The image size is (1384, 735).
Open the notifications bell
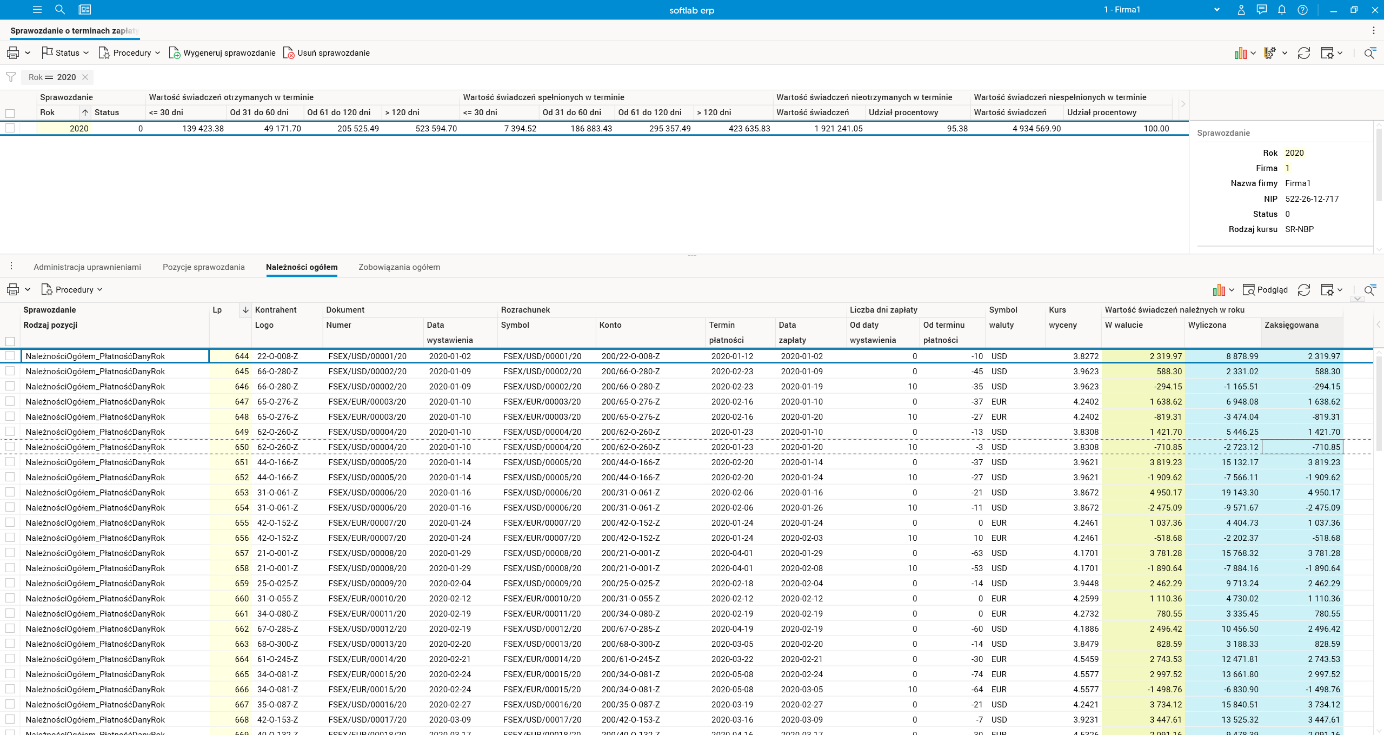point(1282,9)
